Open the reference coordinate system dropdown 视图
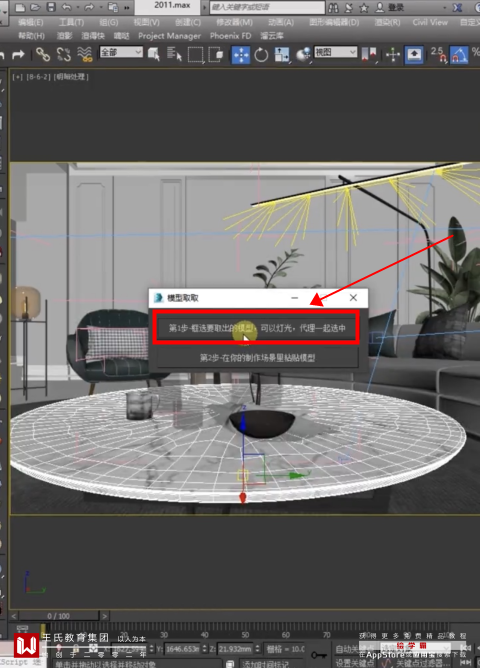Image resolution: width=480 pixels, height=668 pixels. click(x=336, y=52)
